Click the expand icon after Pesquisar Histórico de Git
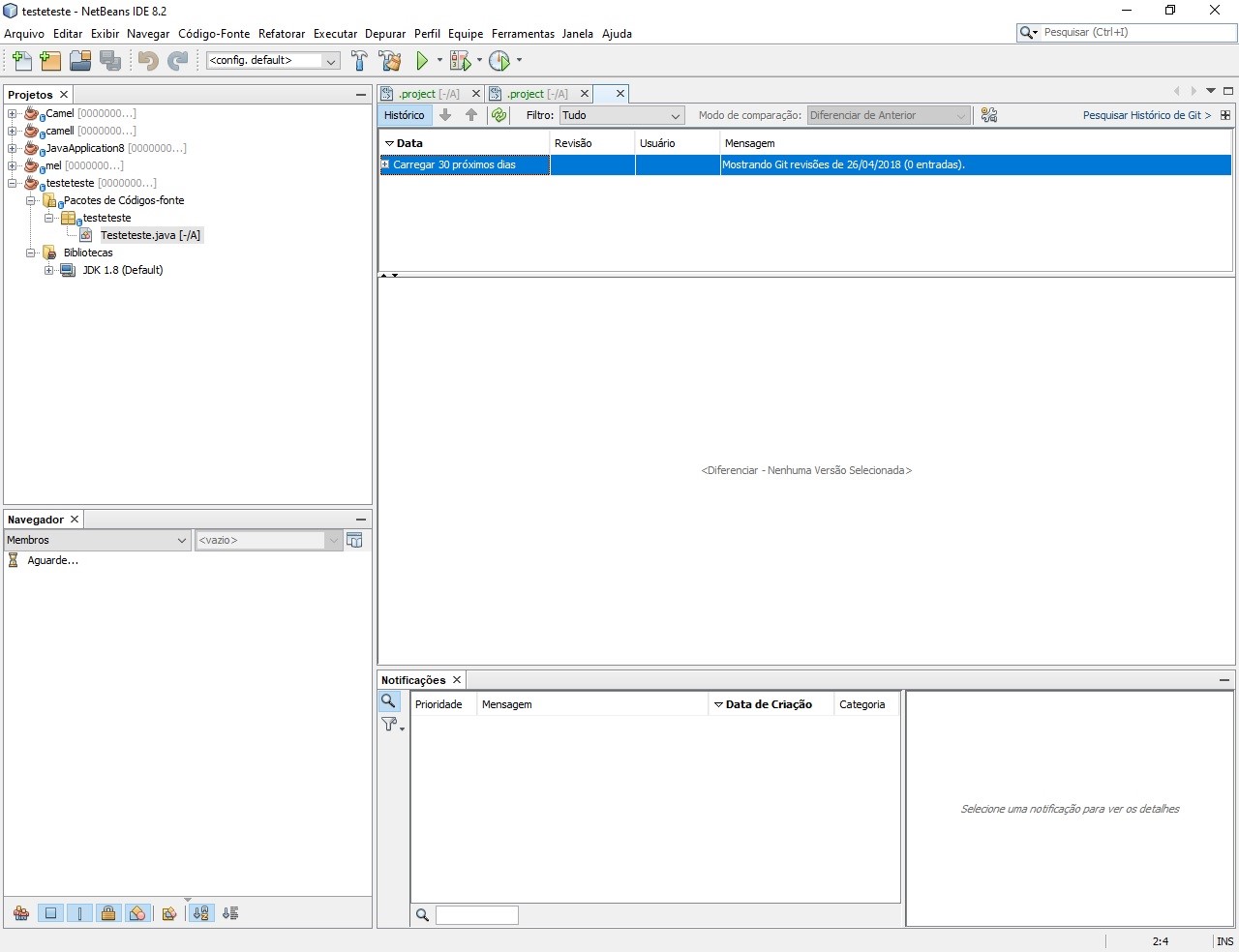The image size is (1239, 952). tap(1225, 115)
